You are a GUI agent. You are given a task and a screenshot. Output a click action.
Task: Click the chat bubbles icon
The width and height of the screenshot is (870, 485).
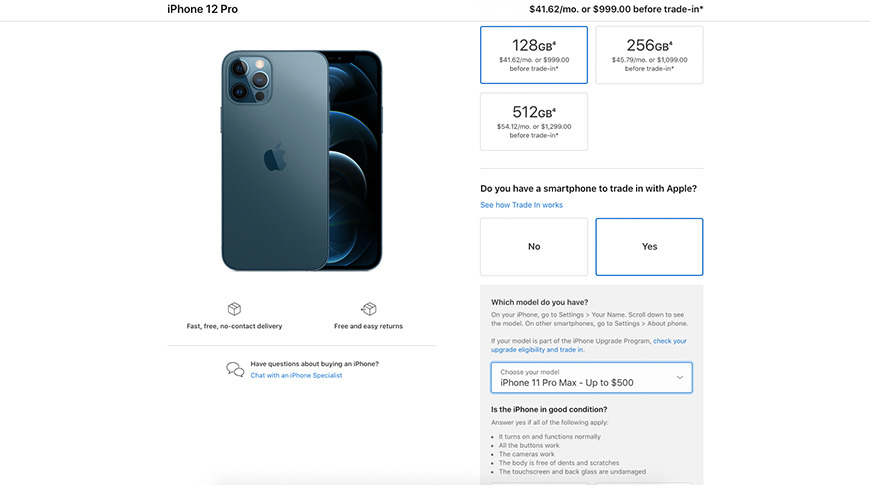click(x=235, y=370)
